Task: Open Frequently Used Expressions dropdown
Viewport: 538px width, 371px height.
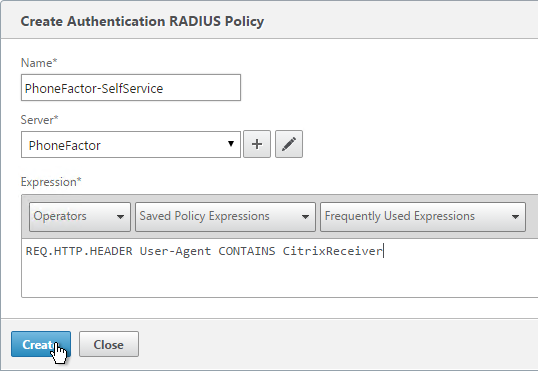Action: point(423,217)
